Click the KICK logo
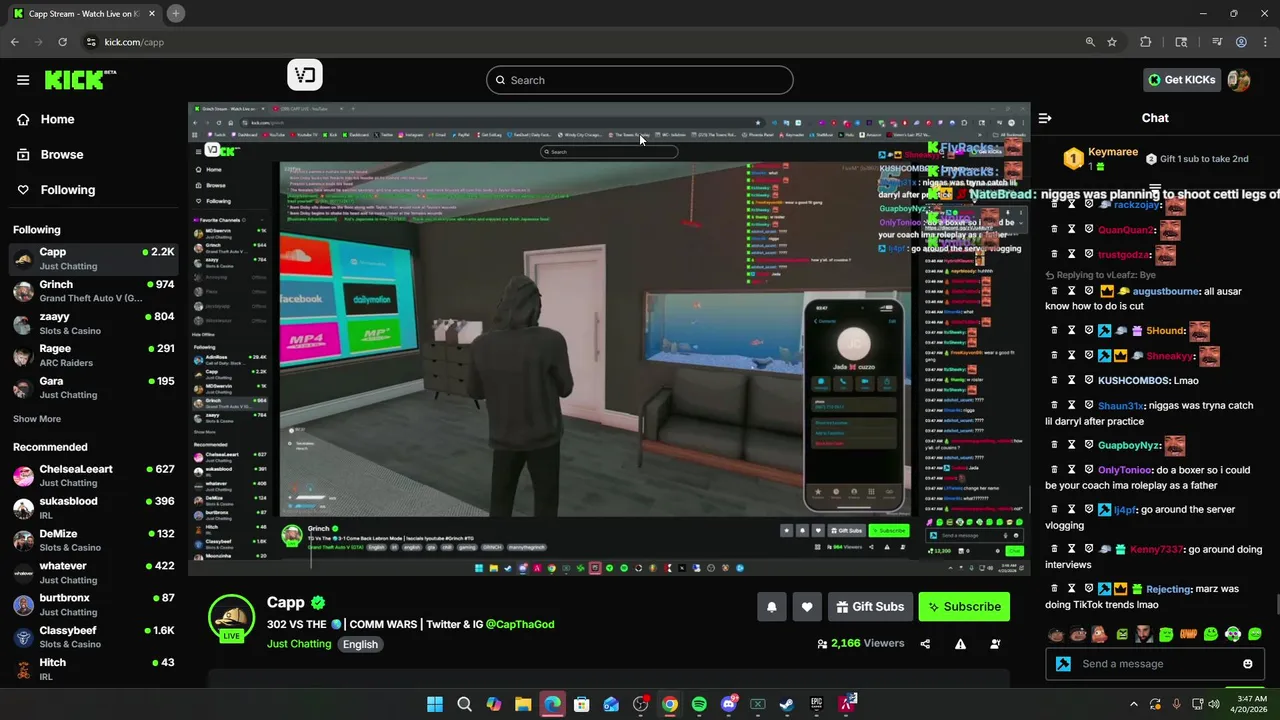The image size is (1280, 720). pyautogui.click(x=80, y=80)
